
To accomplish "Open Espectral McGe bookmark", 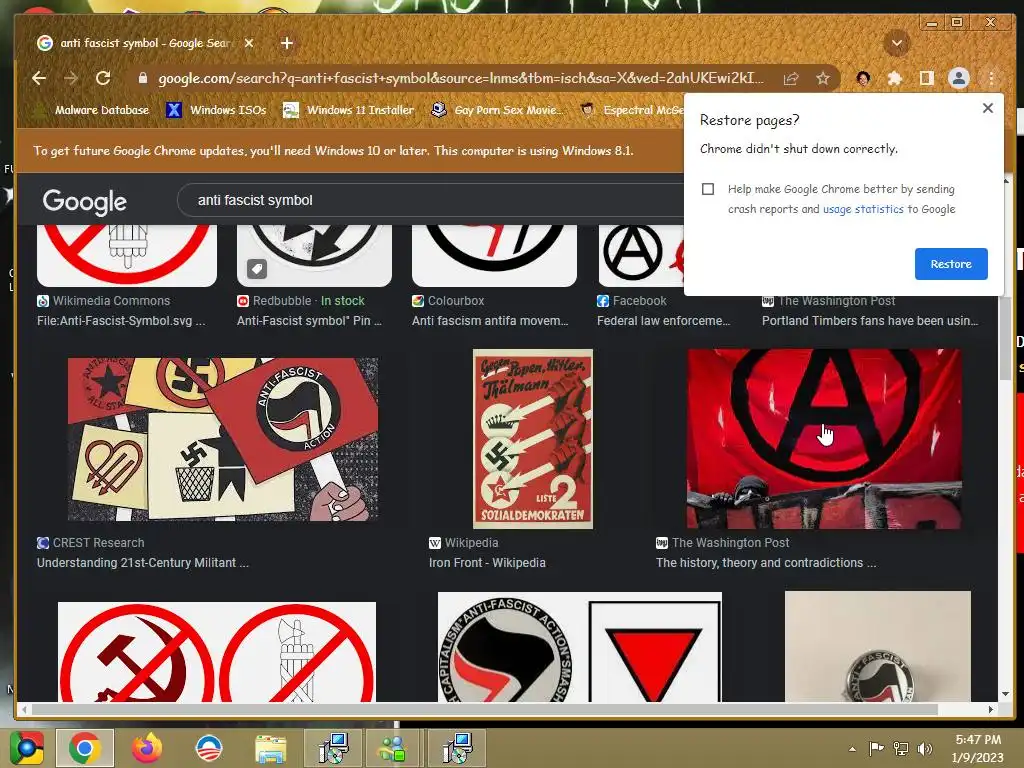I will pyautogui.click(x=632, y=110).
